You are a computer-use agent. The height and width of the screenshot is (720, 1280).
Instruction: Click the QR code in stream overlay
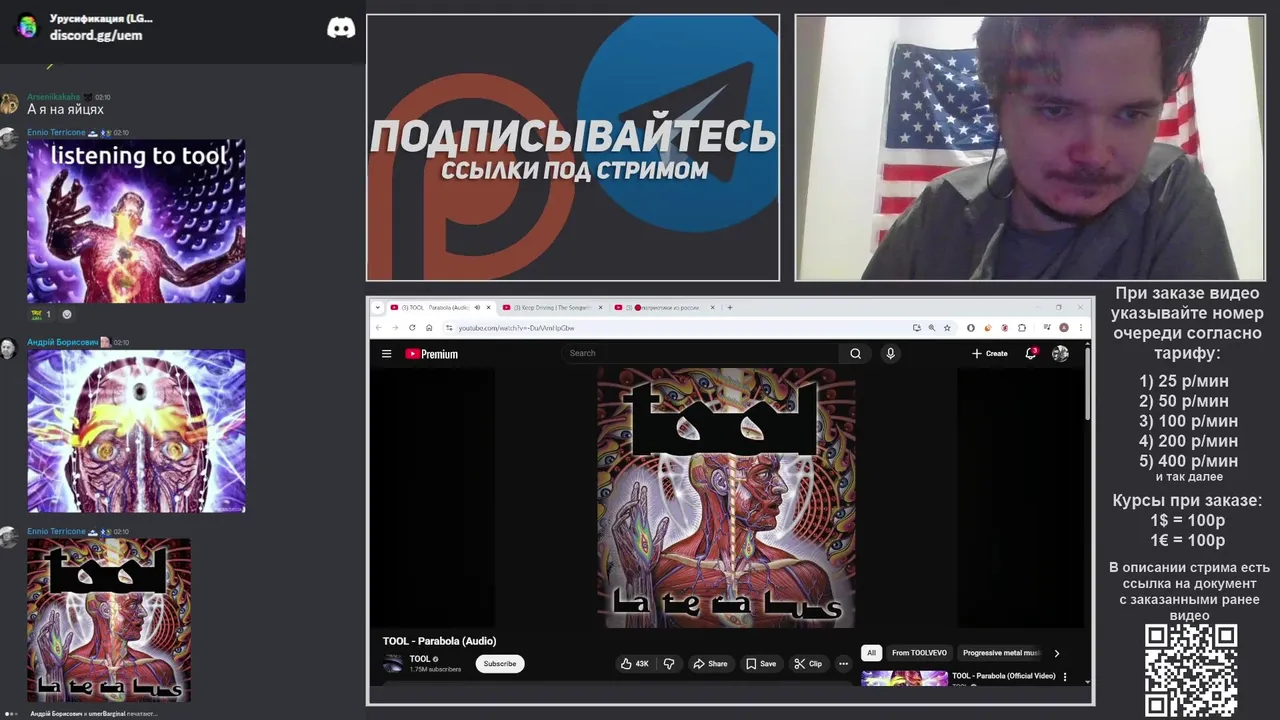pyautogui.click(x=1191, y=670)
